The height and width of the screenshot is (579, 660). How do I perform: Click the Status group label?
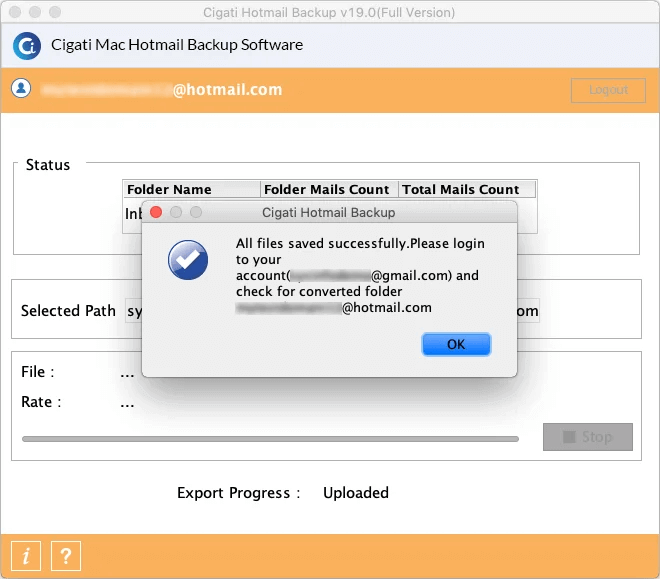(48, 165)
